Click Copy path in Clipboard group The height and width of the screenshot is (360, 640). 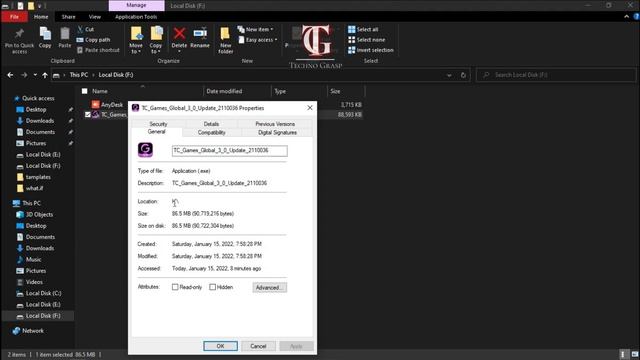click(x=93, y=40)
